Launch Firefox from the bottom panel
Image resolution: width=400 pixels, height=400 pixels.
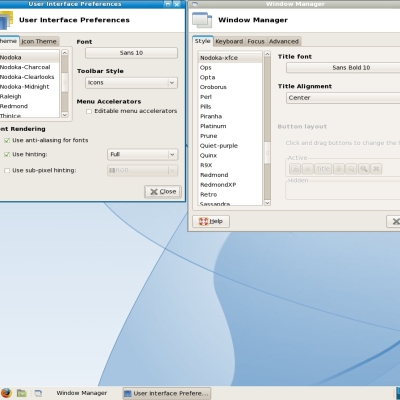6,393
